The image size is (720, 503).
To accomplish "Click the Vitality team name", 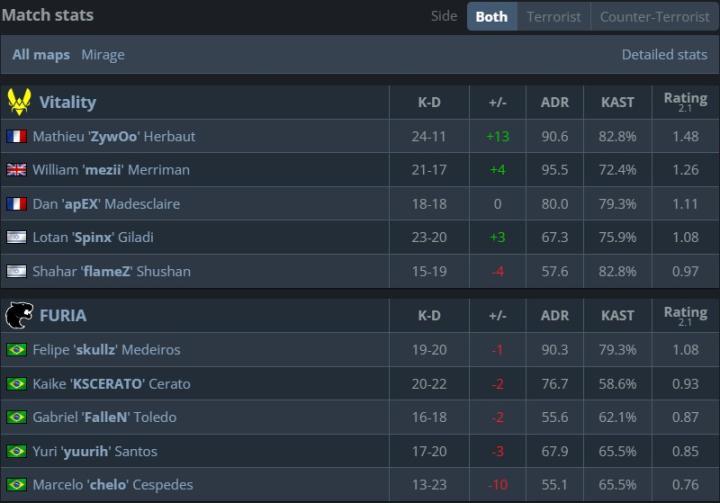I will click(x=68, y=102).
